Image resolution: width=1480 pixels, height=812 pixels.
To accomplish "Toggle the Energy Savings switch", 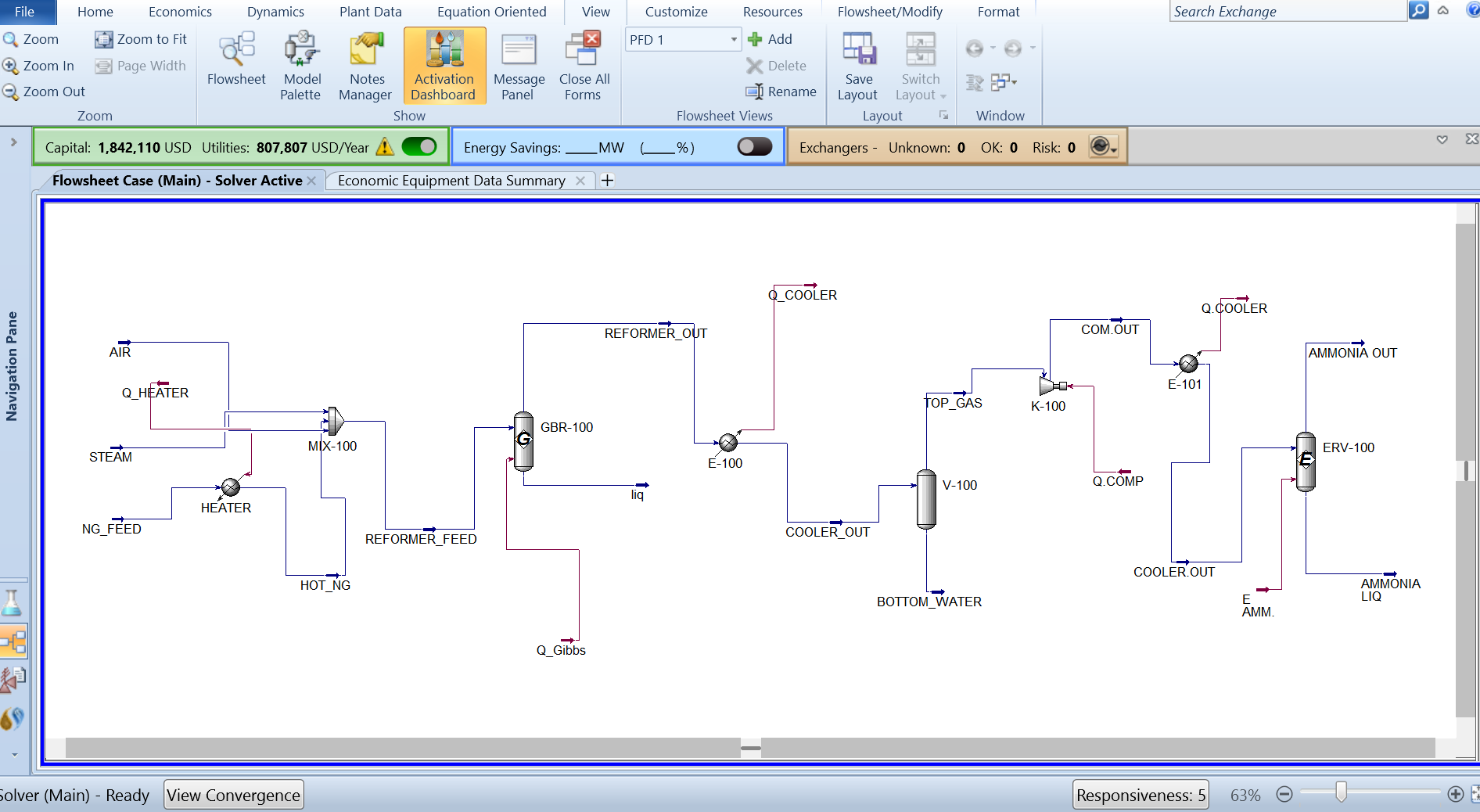I will pos(755,147).
